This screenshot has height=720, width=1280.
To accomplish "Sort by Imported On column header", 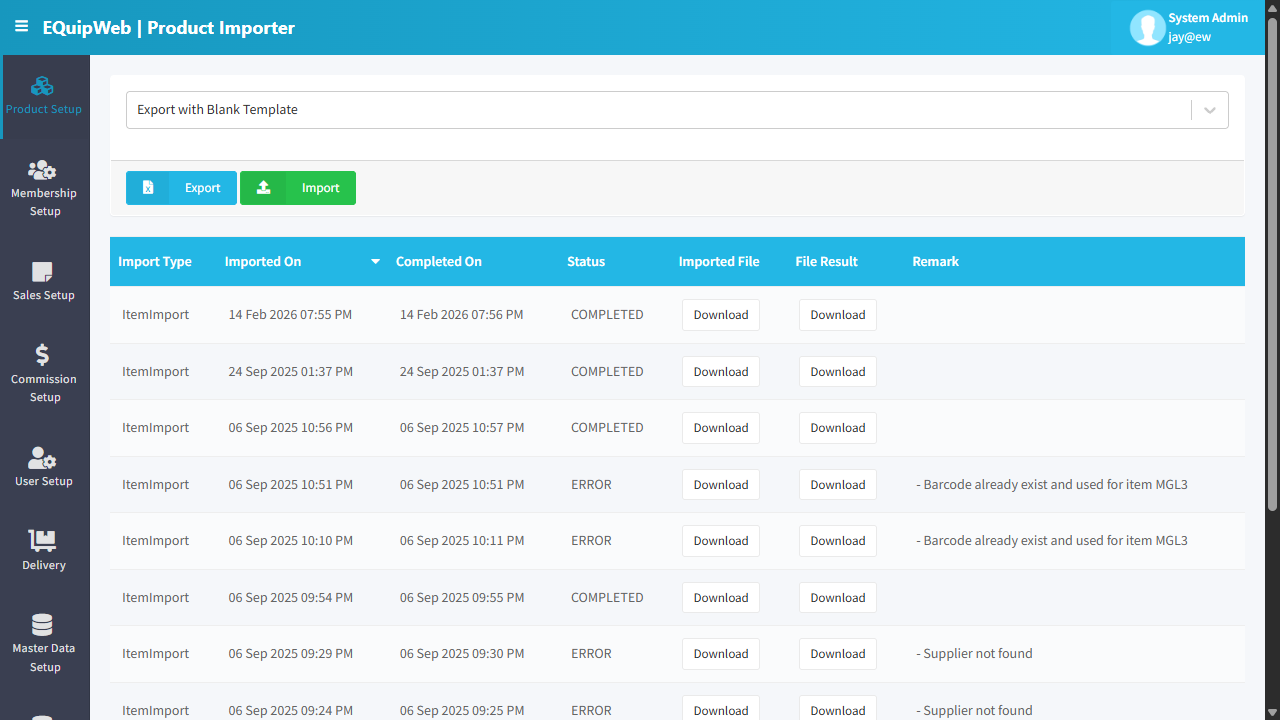I will pos(263,262).
